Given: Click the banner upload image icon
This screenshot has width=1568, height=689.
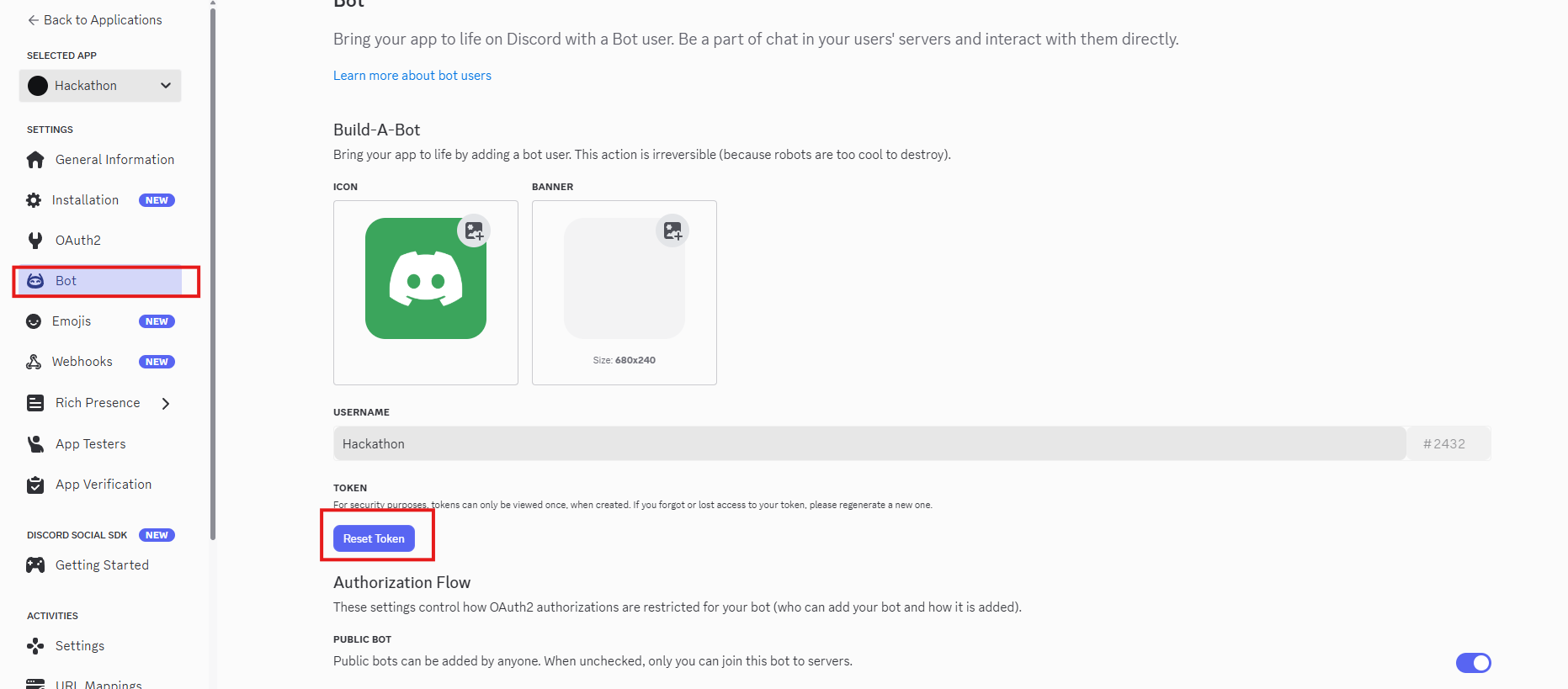Looking at the screenshot, I should click(672, 231).
